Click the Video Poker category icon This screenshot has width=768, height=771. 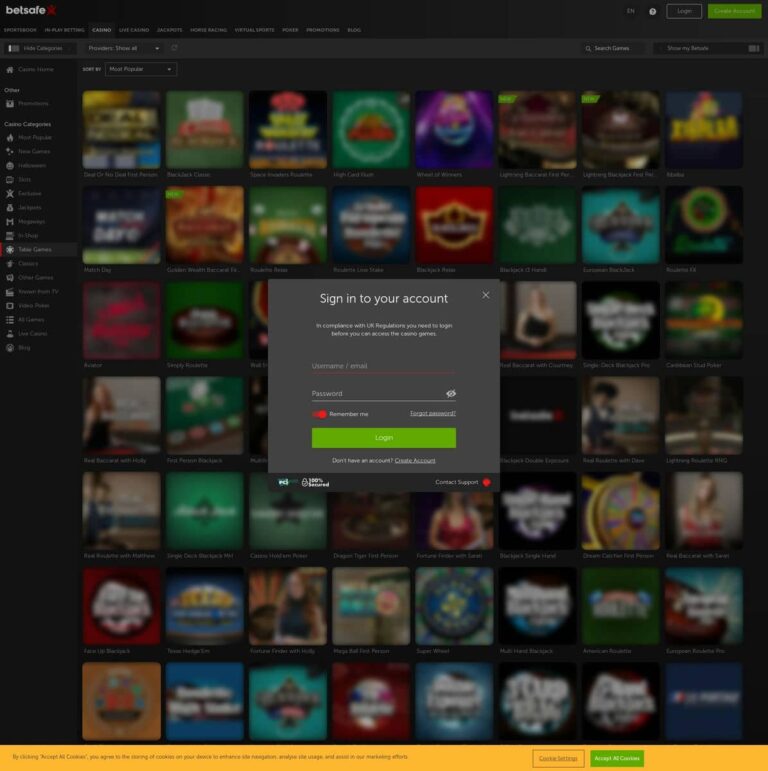click(9, 306)
